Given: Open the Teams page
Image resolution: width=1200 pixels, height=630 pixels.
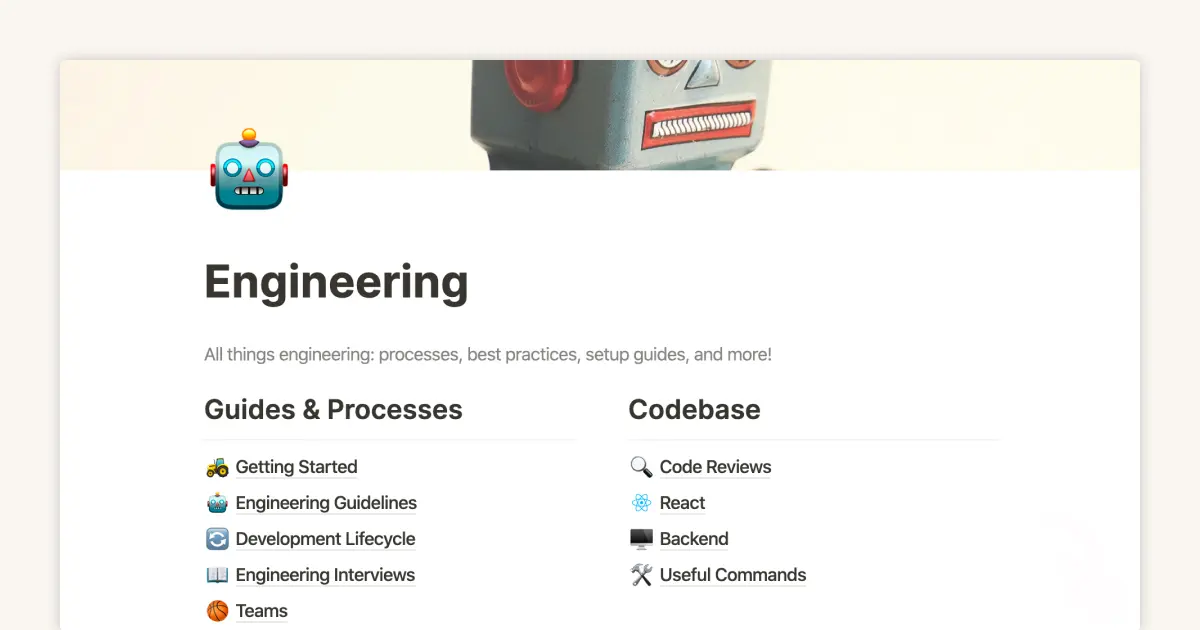Looking at the screenshot, I should pyautogui.click(x=261, y=611).
